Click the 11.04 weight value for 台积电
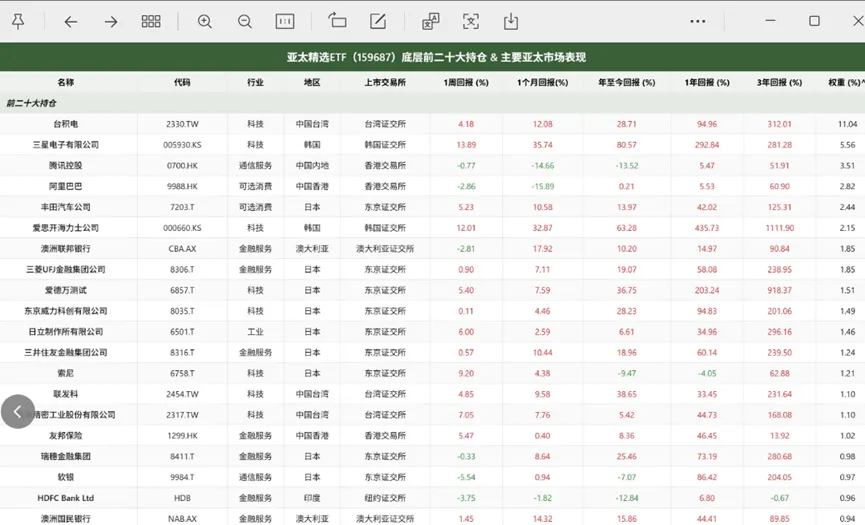The height and width of the screenshot is (525, 865). 847,124
